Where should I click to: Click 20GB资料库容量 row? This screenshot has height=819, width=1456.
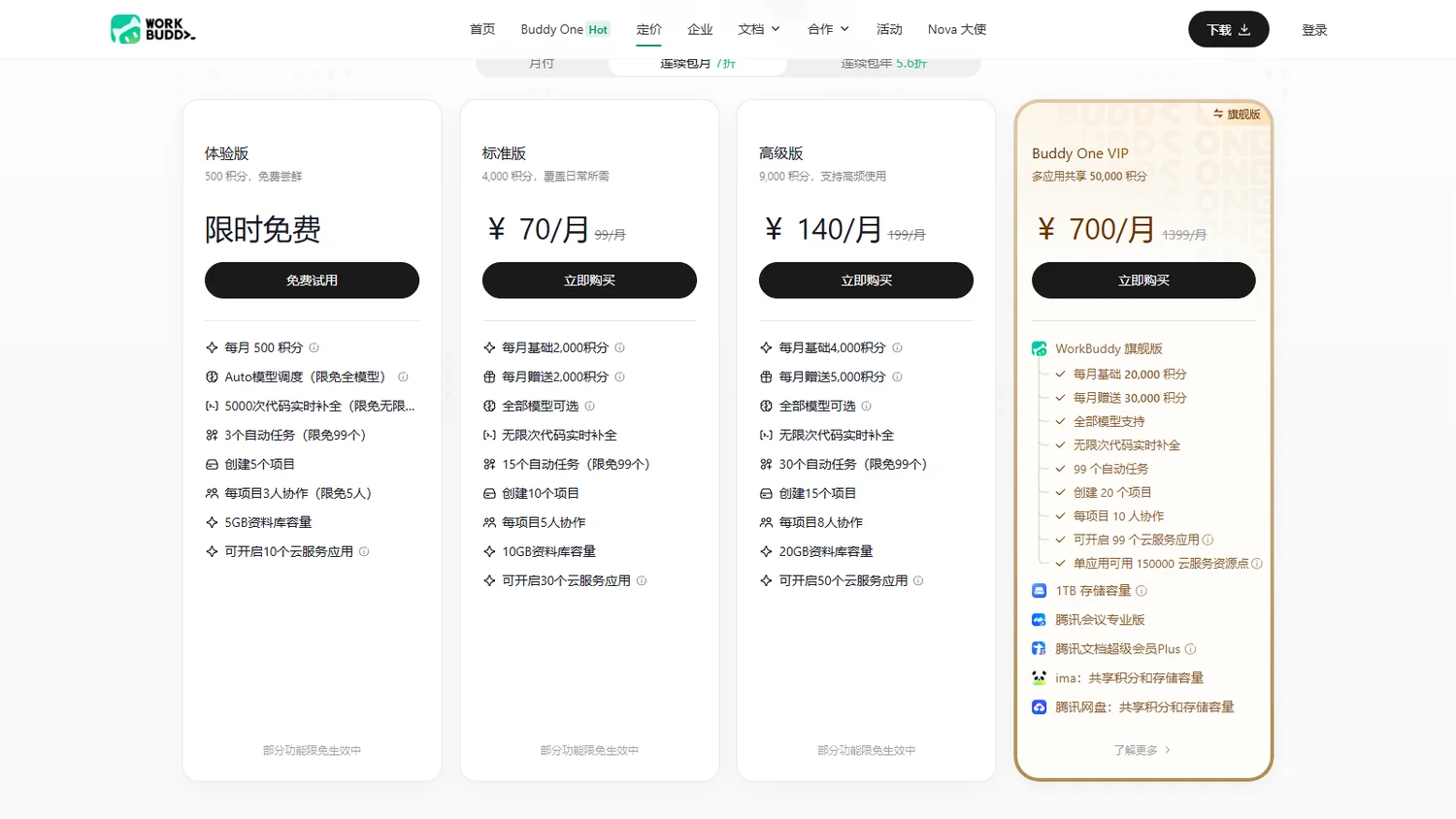pos(816,551)
